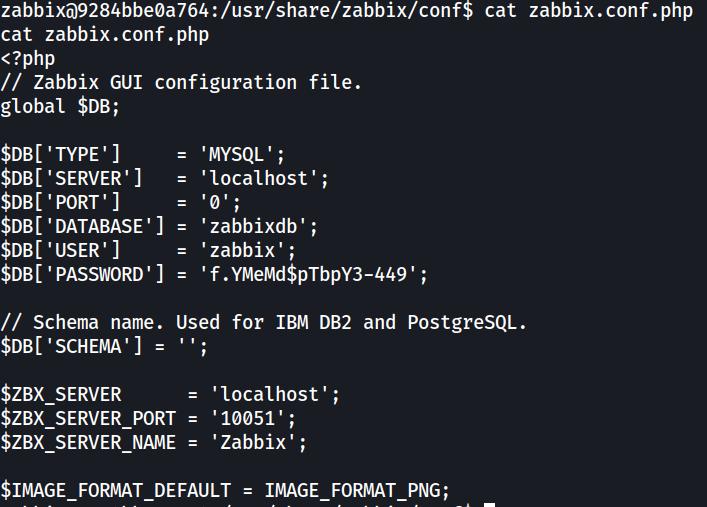The width and height of the screenshot is (707, 507).
Task: Click the Zabbix GUI configuration file comment
Action: [x=181, y=83]
